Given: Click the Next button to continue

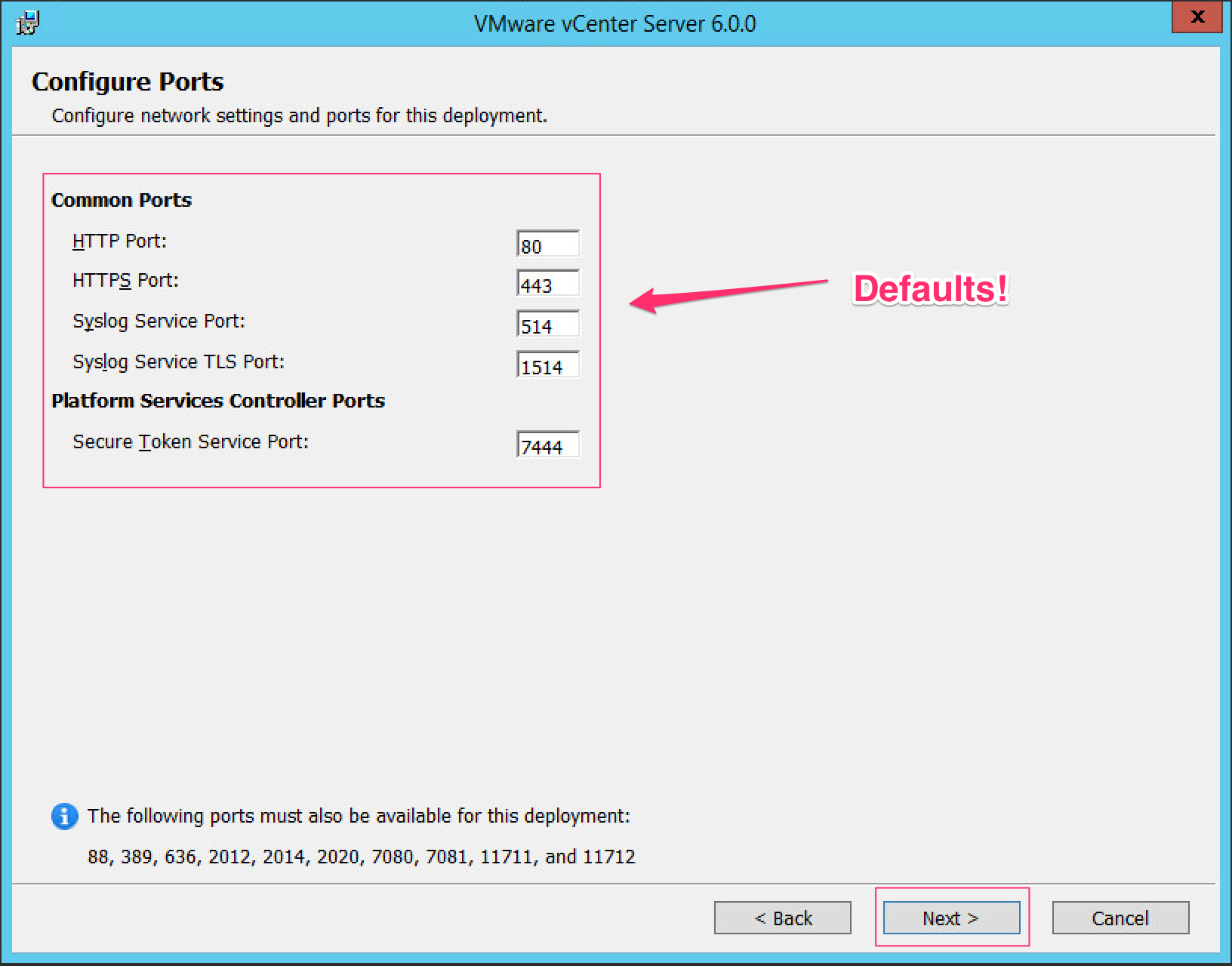Looking at the screenshot, I should [x=950, y=918].
